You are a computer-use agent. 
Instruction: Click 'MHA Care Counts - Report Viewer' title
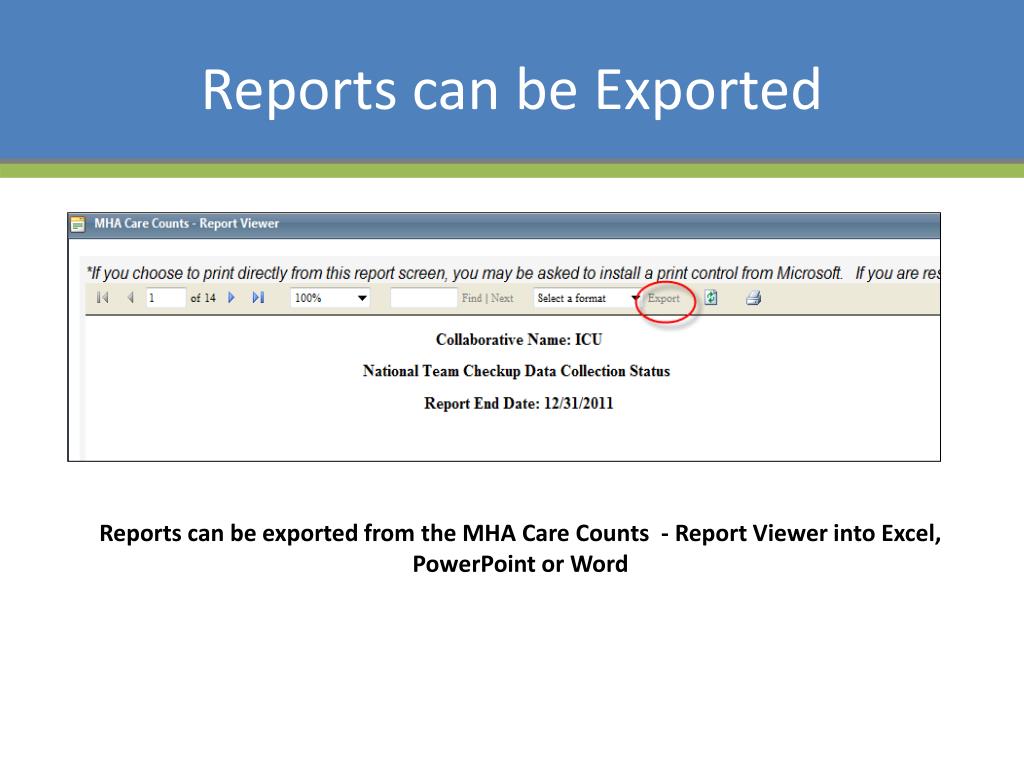pos(187,223)
